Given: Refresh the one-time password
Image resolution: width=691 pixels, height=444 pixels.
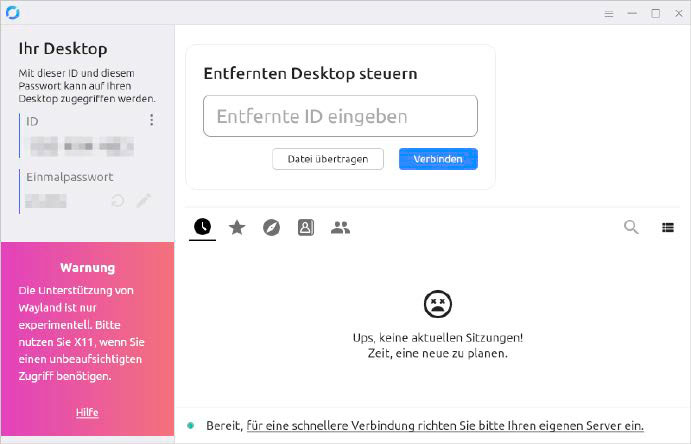Looking at the screenshot, I should (118, 201).
